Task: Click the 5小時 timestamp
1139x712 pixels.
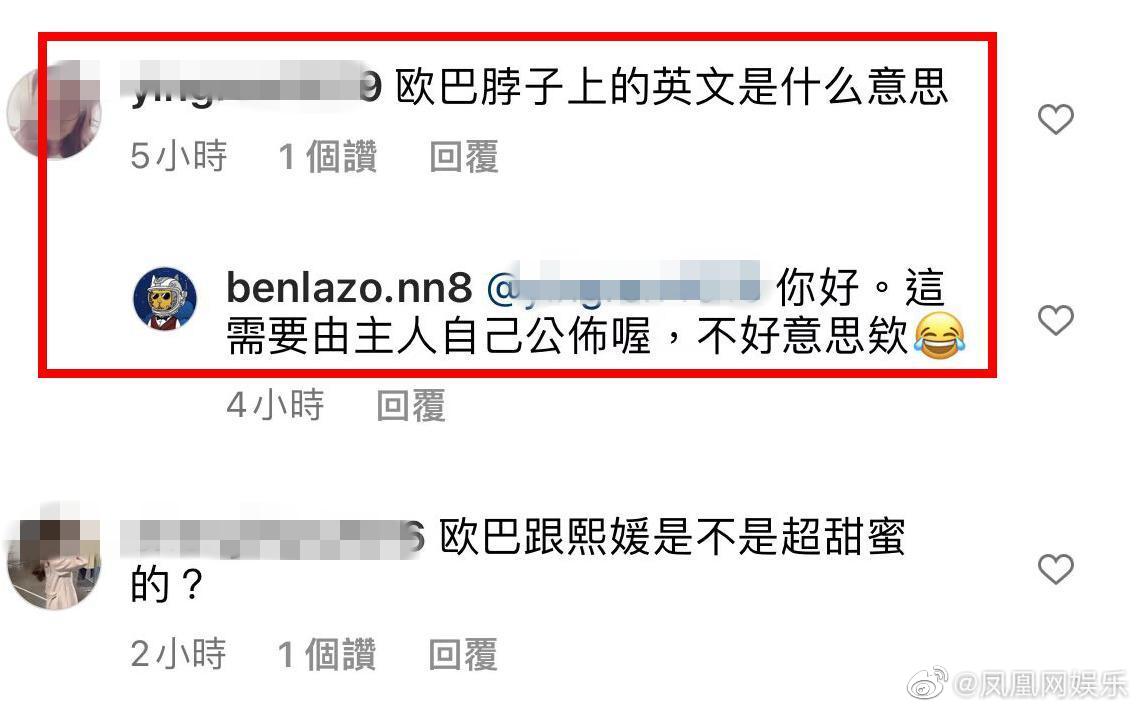Action: [179, 157]
